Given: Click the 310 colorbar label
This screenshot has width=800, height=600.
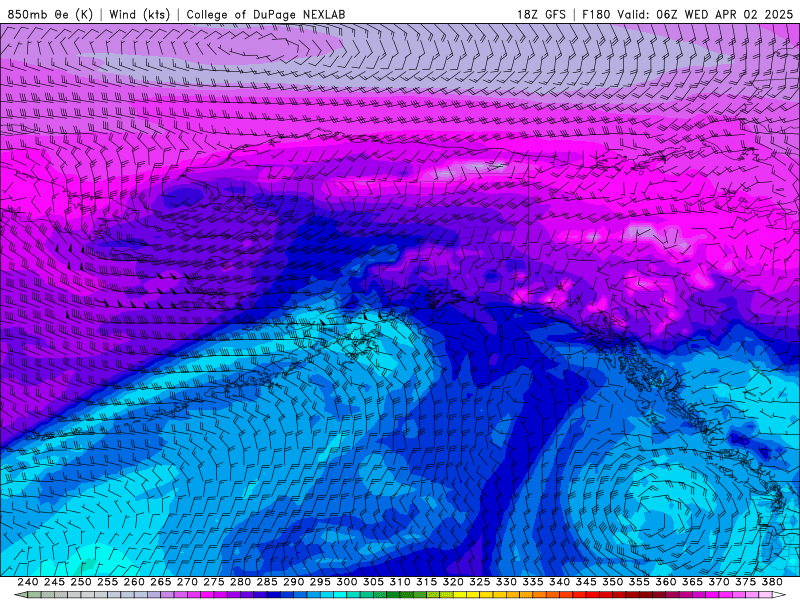Looking at the screenshot, I should 400,582.
